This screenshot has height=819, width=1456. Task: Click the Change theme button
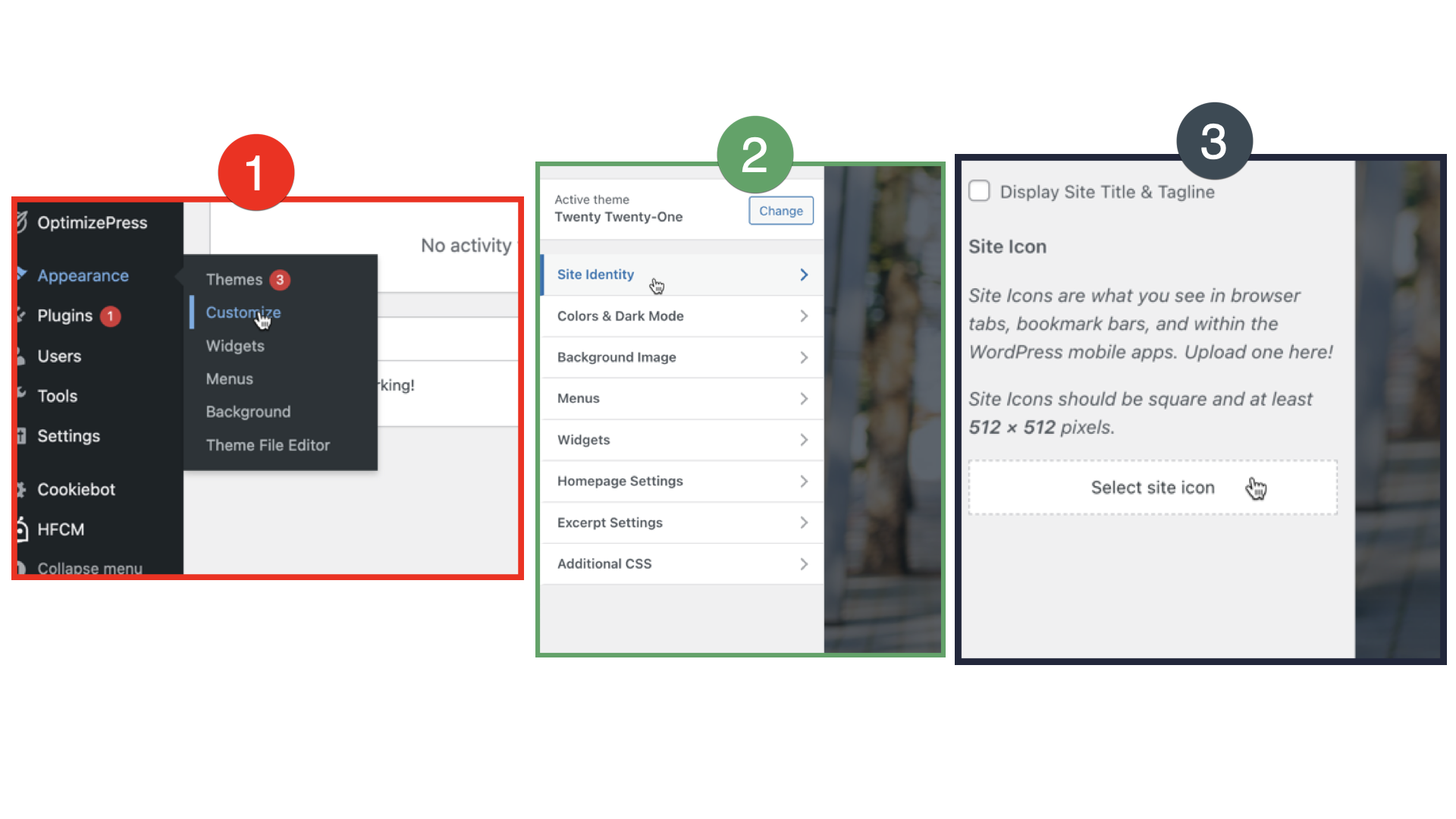[x=781, y=211]
